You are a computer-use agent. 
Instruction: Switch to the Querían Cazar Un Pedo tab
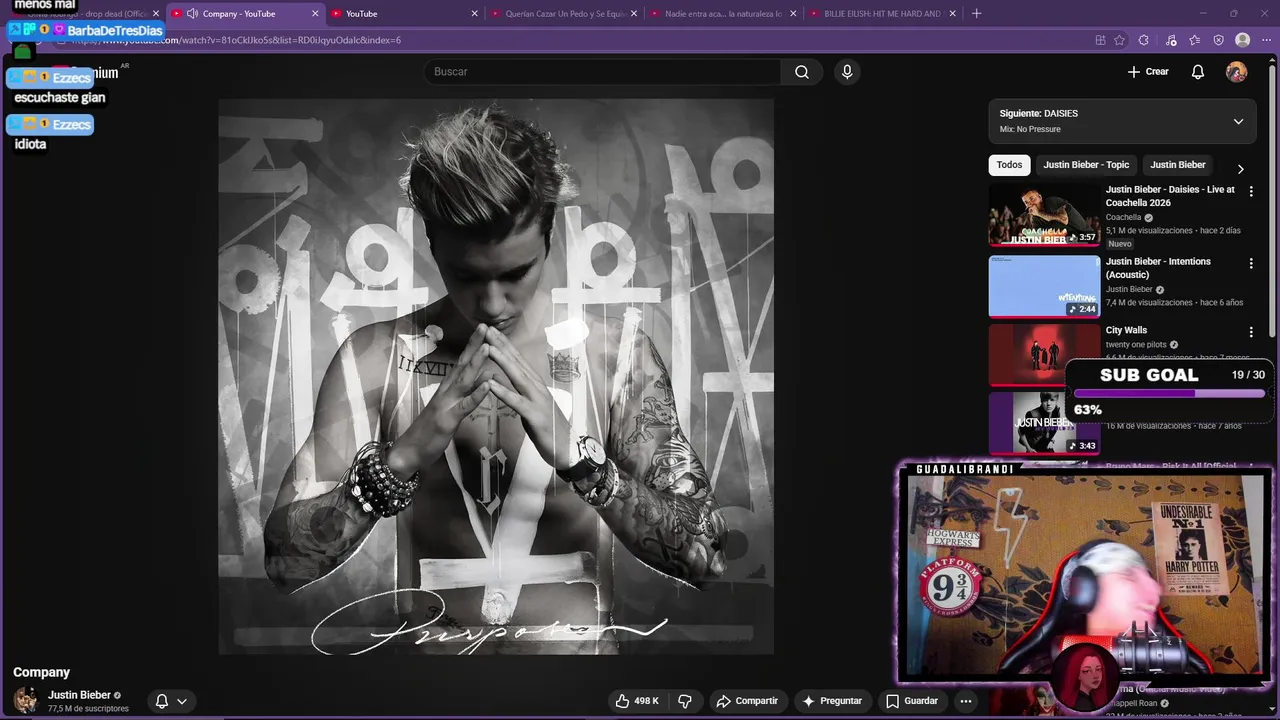[x=565, y=14]
